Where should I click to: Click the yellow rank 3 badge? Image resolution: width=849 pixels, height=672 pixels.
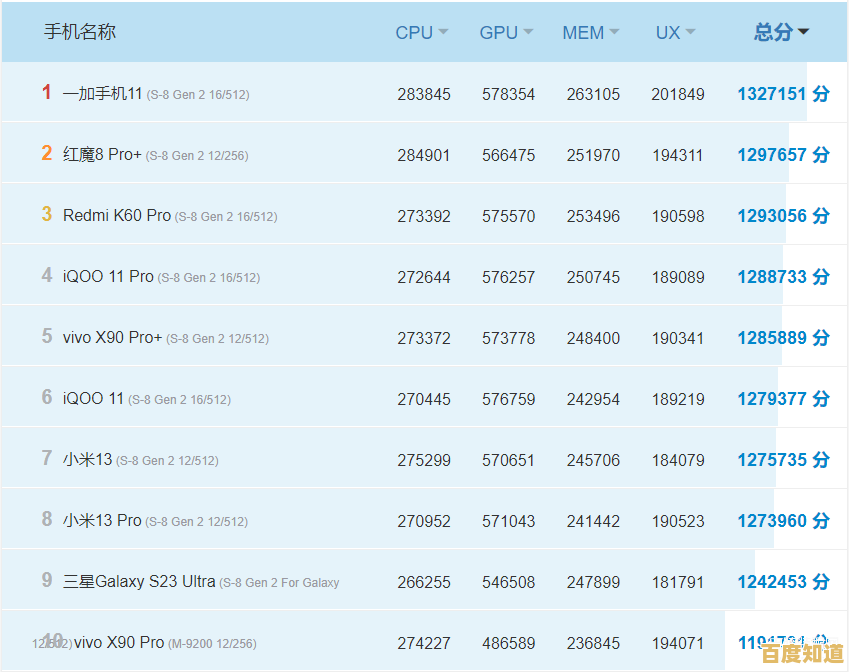coord(46,214)
